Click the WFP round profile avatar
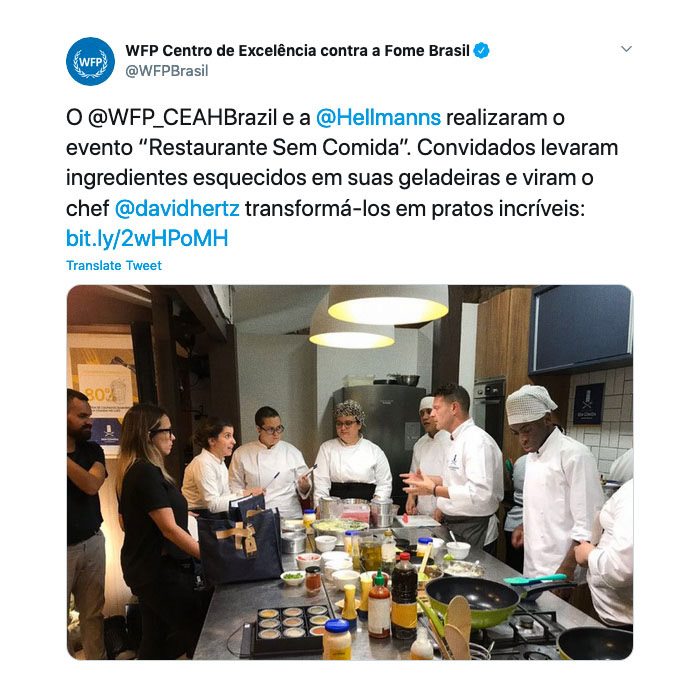 click(x=91, y=61)
